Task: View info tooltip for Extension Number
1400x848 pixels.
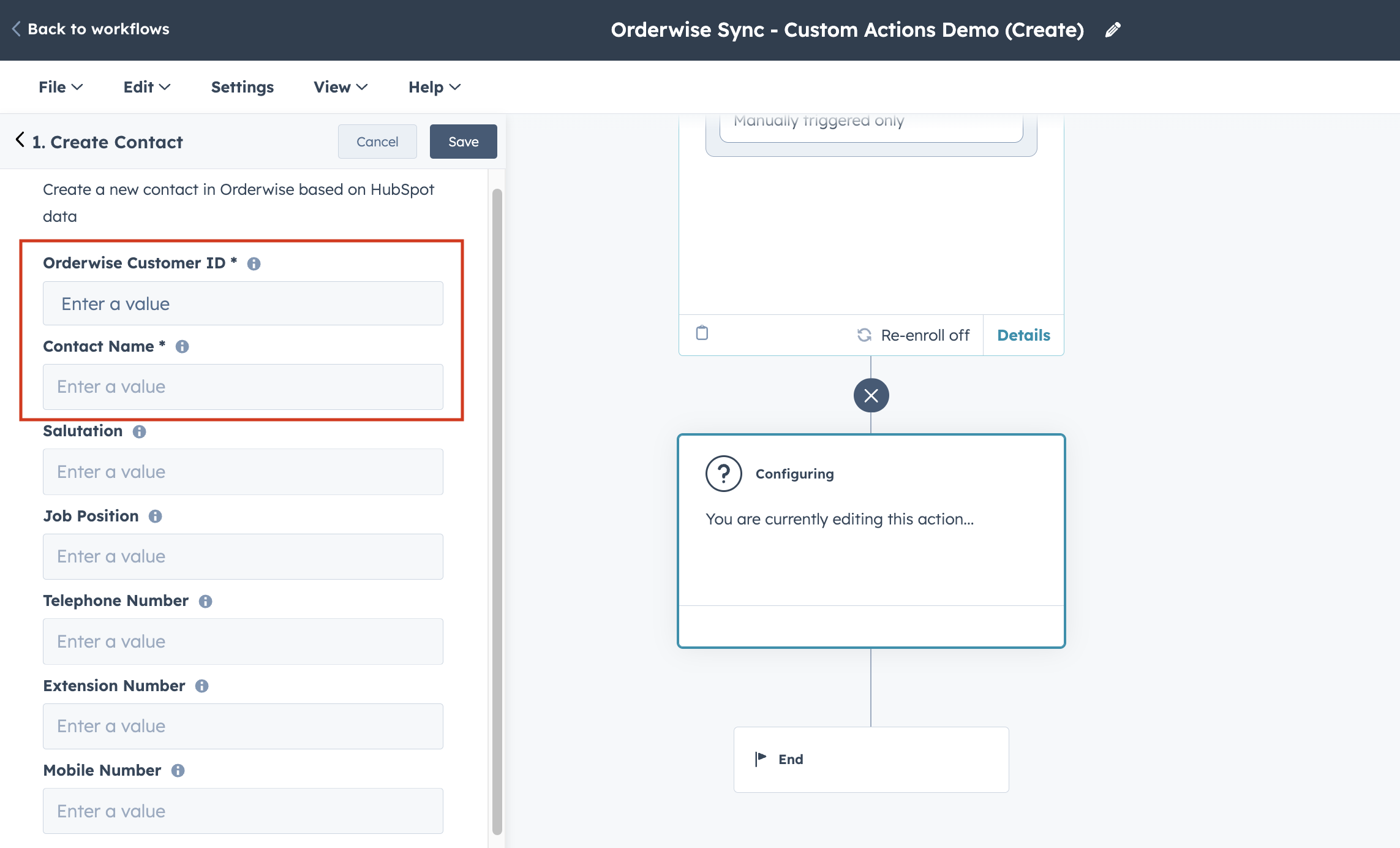Action: click(201, 686)
